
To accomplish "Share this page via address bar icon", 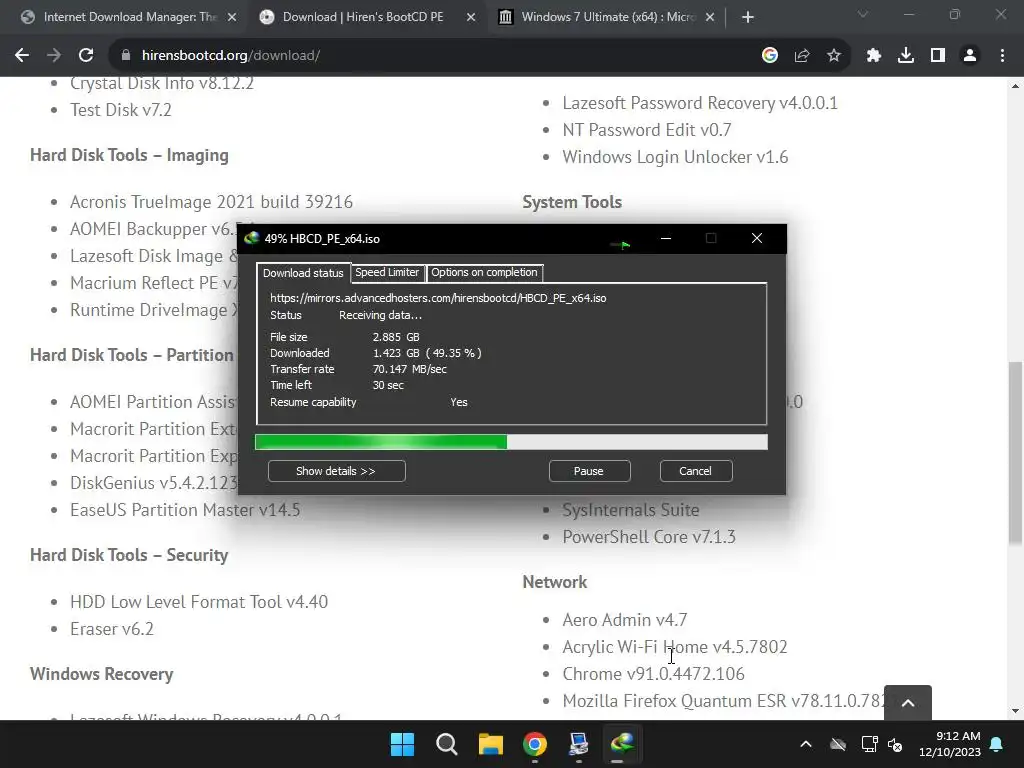I will (x=802, y=56).
